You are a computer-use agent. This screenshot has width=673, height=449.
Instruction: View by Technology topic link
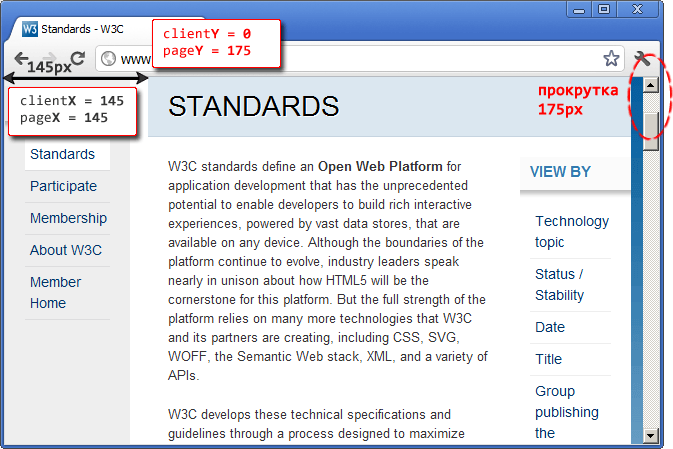tap(571, 231)
